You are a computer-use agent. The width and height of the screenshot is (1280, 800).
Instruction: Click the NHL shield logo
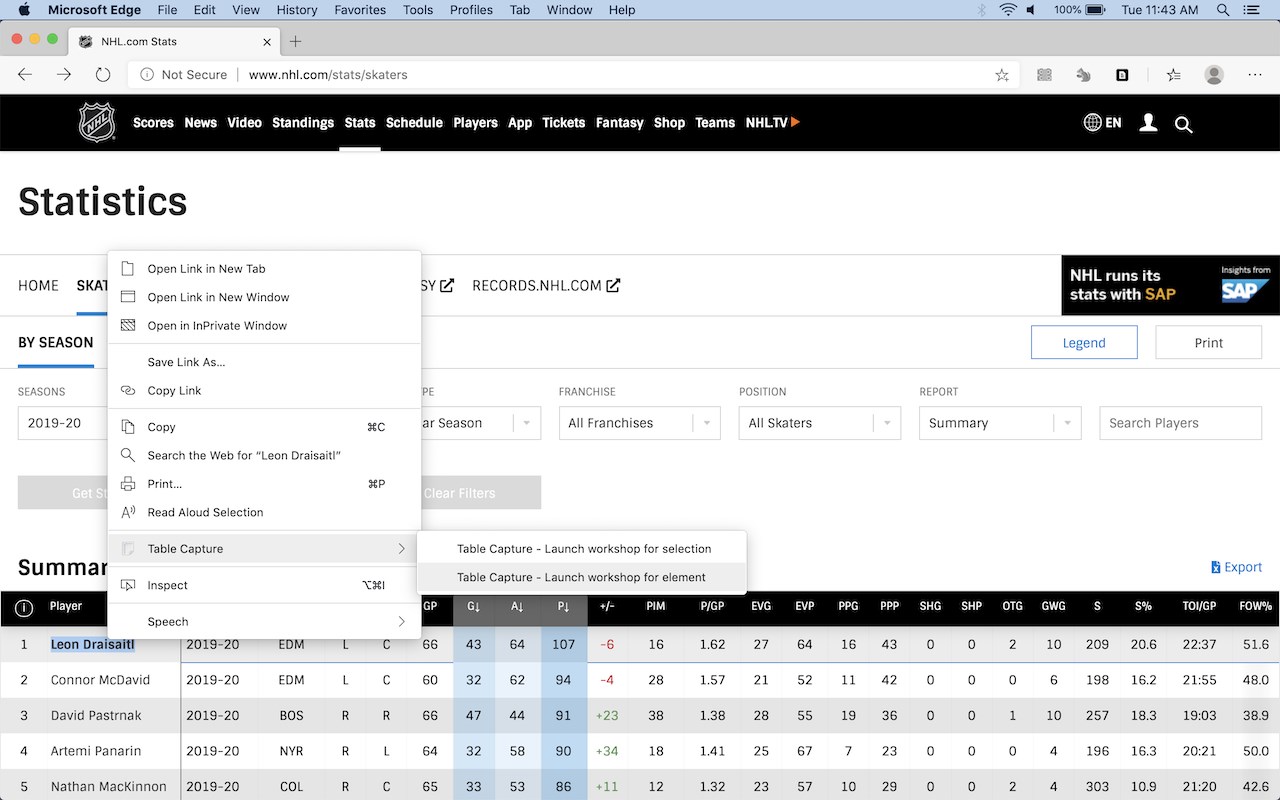coord(97,122)
